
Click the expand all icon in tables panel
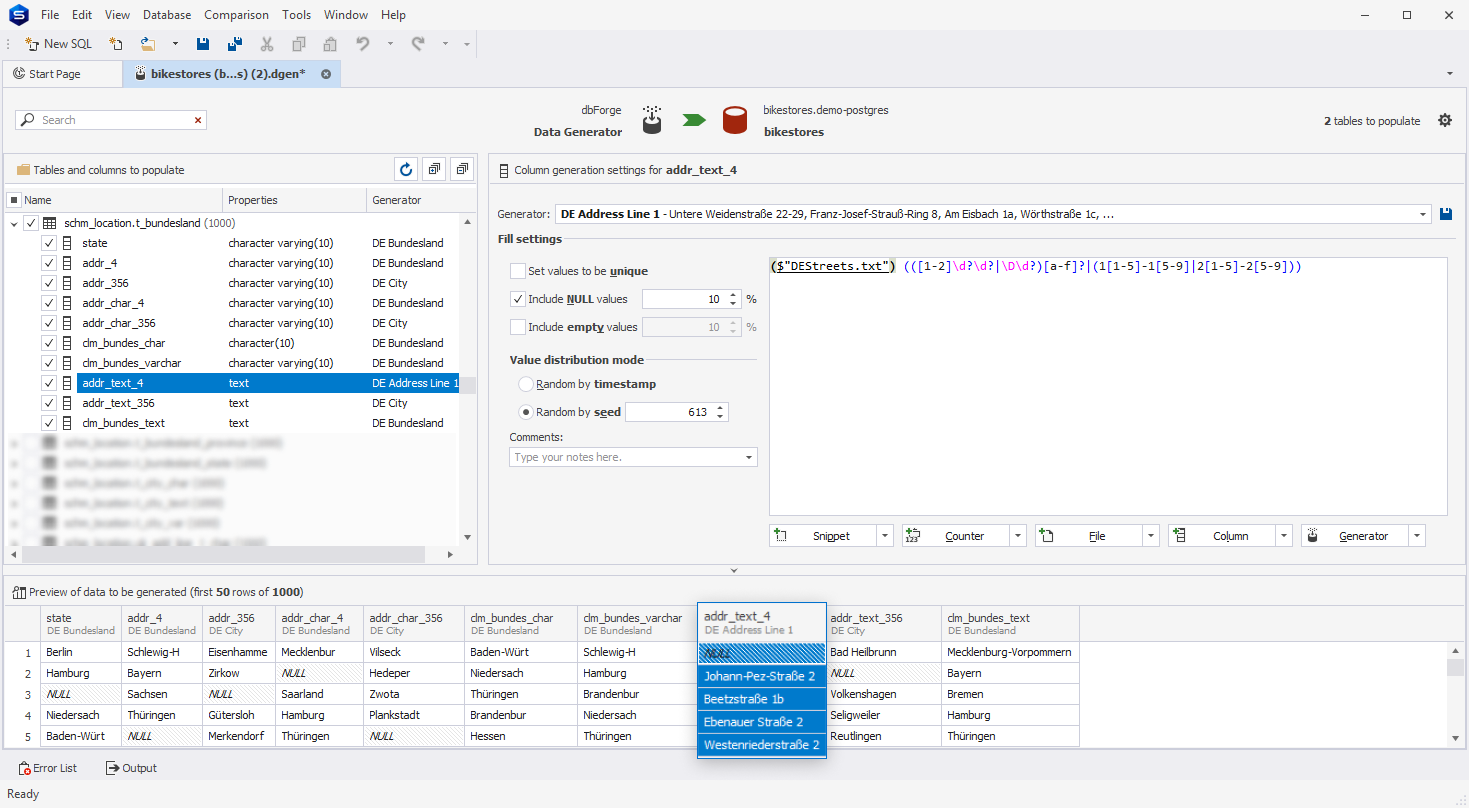pyautogui.click(x=434, y=169)
